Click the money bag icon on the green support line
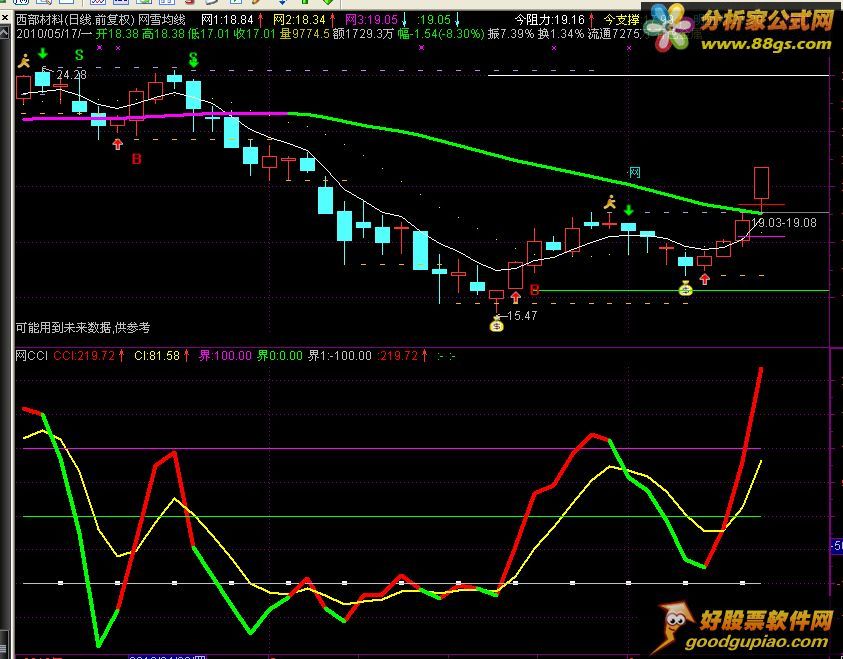Screen dimensions: 843x659 [685, 290]
